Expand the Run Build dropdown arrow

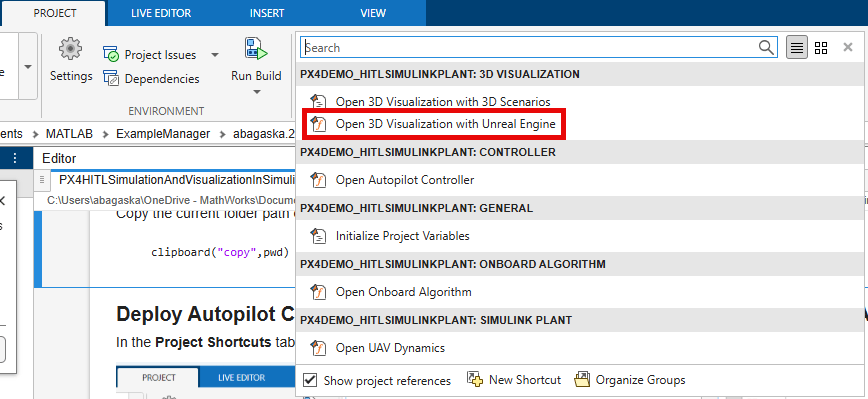(256, 92)
